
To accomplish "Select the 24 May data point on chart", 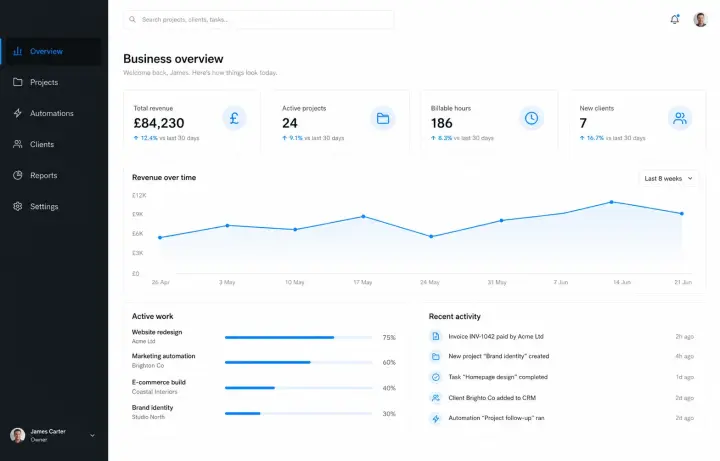I will (x=431, y=236).
